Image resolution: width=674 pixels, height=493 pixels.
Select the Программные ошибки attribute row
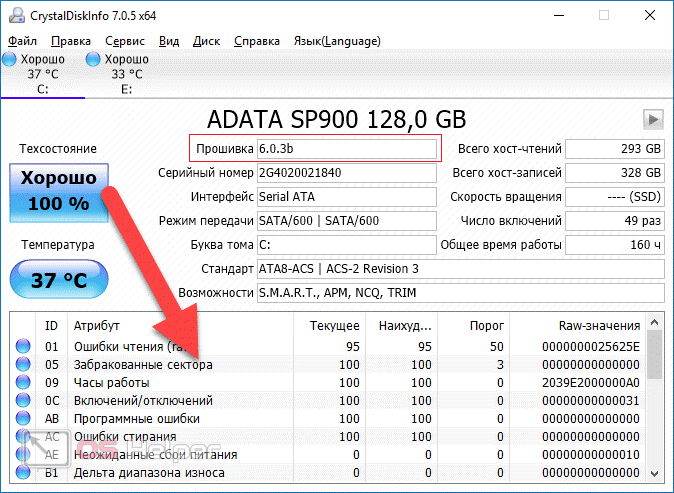point(329,419)
